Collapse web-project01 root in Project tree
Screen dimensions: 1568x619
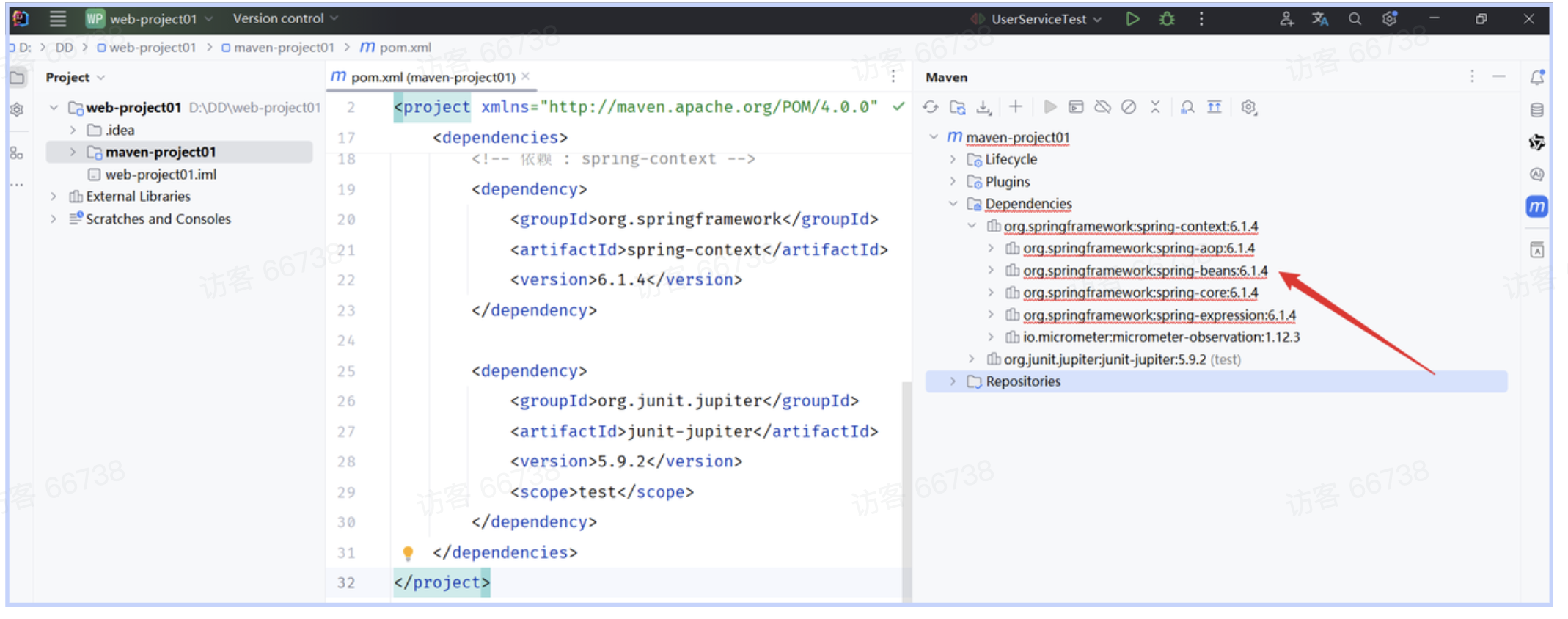coord(54,108)
